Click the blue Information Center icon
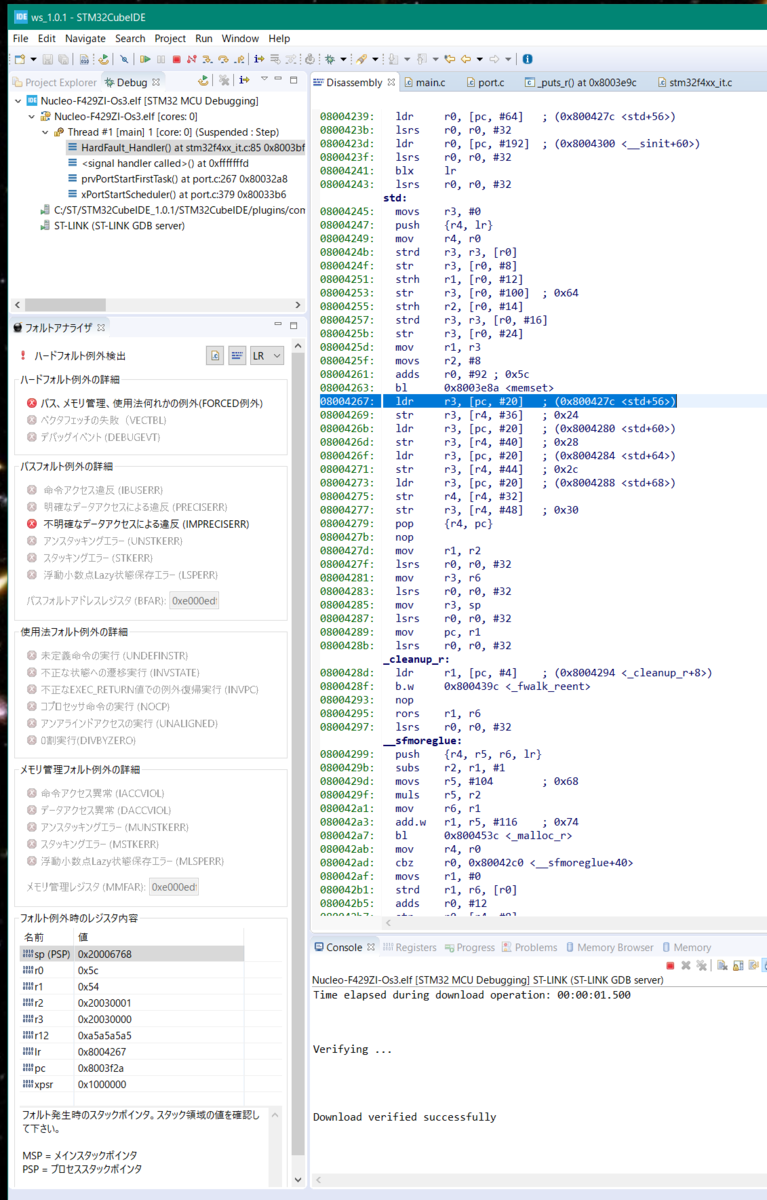The image size is (767, 1200). pos(526,60)
